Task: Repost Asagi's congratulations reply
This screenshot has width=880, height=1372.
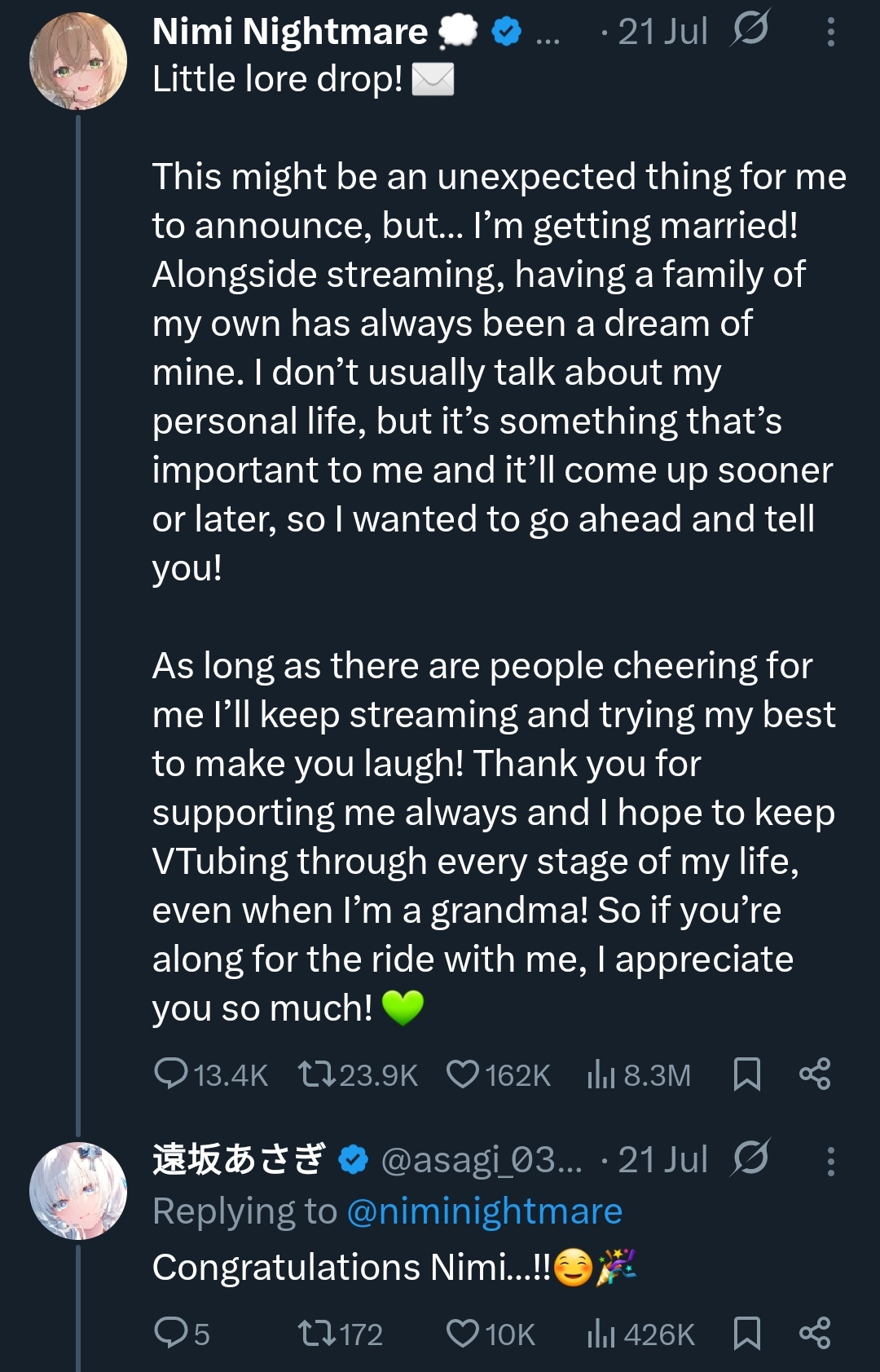Action: point(316,1333)
